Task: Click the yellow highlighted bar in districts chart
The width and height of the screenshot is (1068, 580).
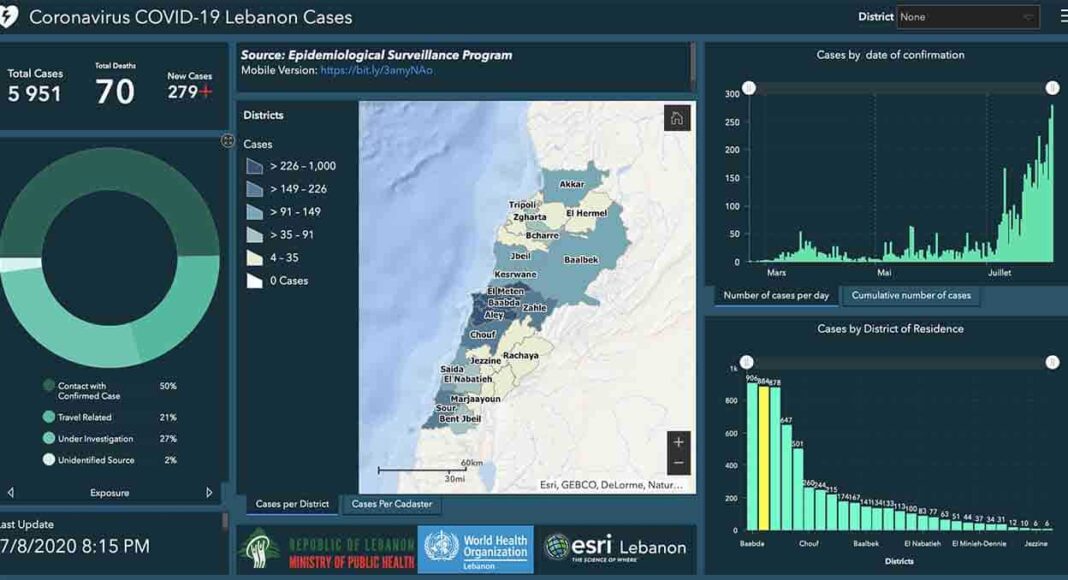Action: [763, 455]
